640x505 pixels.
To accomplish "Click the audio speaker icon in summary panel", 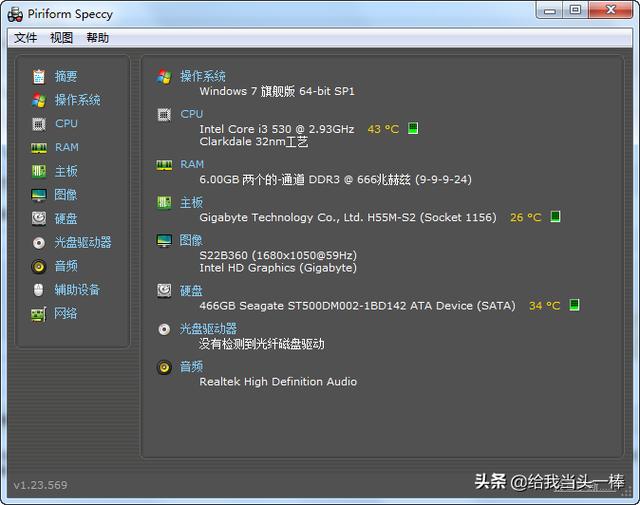I will (x=164, y=367).
